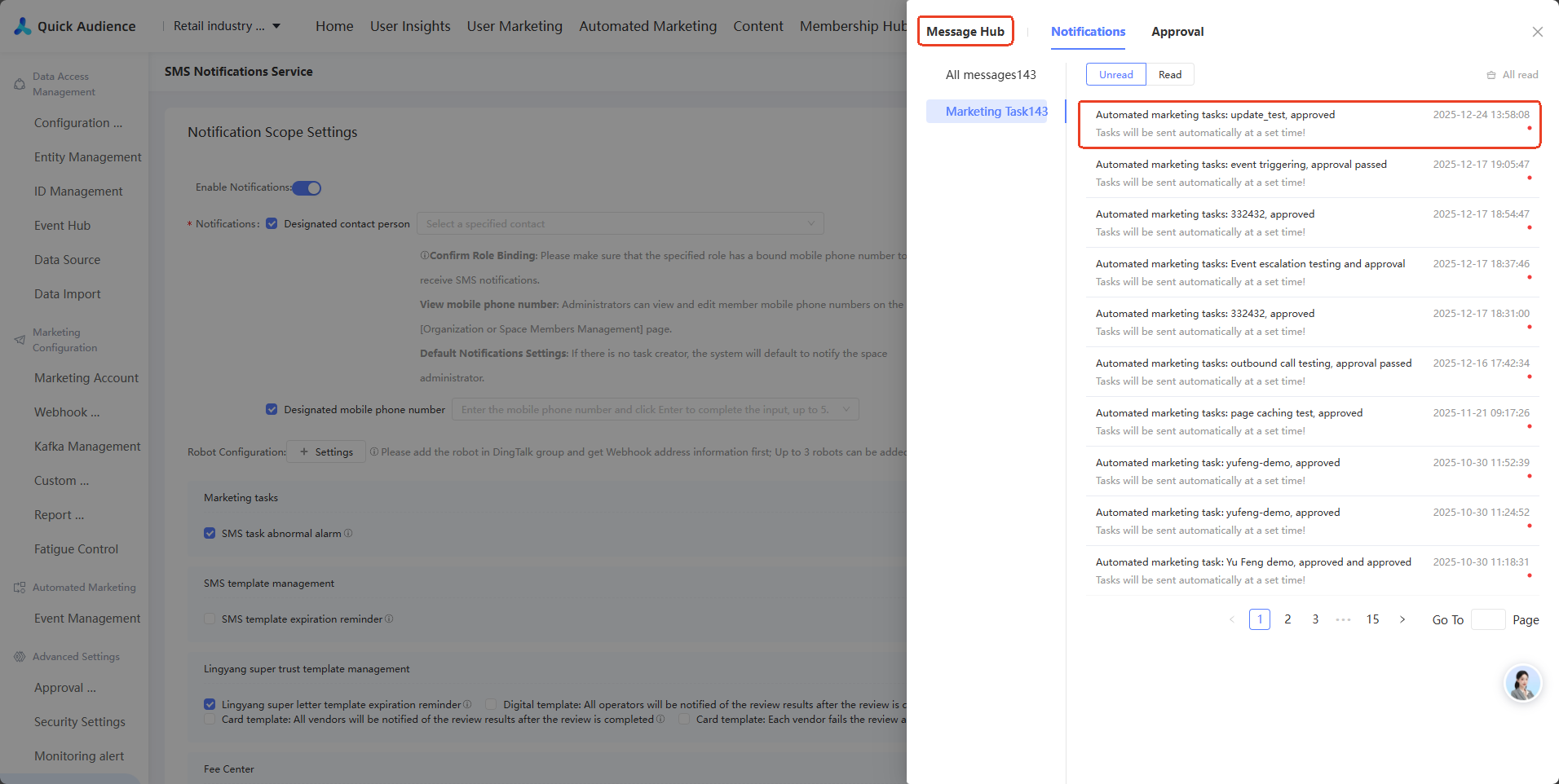Image resolution: width=1559 pixels, height=784 pixels.
Task: Close the Message Hub panel
Action: coord(1537,32)
